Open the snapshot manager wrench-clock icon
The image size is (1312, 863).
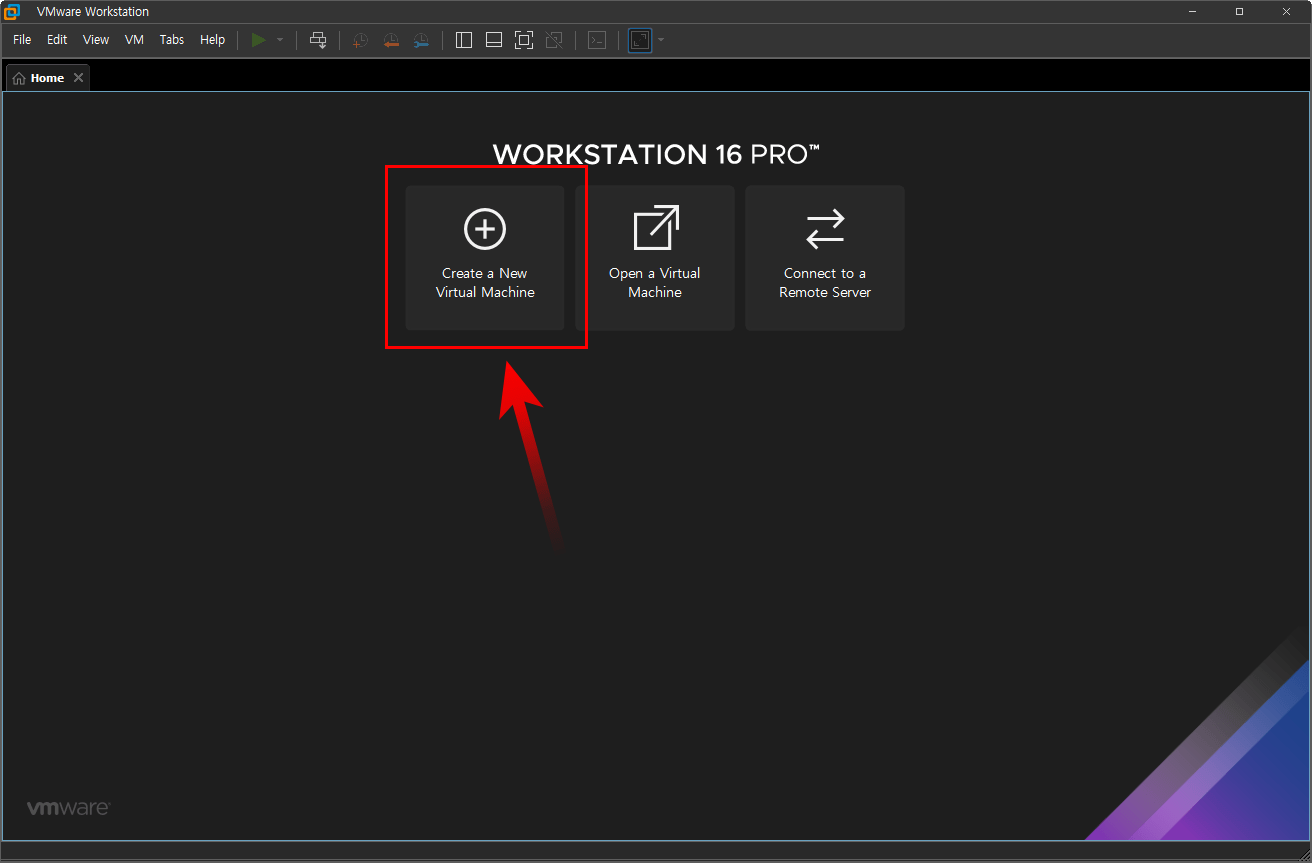tap(421, 40)
